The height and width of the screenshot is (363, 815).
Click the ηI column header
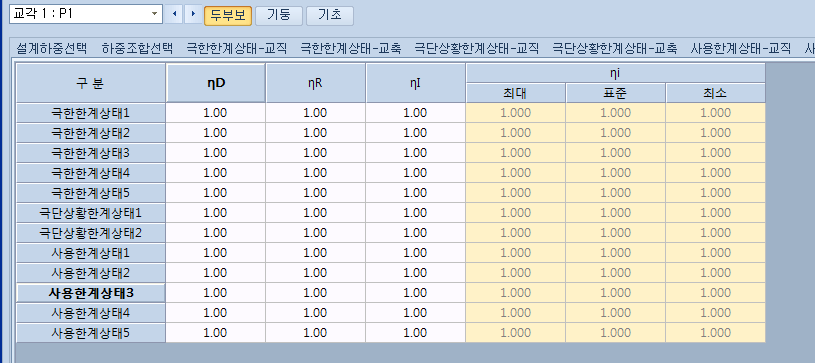(x=415, y=83)
